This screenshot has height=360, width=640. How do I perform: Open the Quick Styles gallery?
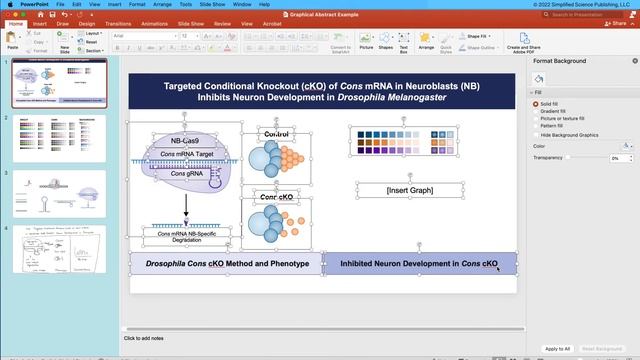(x=446, y=43)
